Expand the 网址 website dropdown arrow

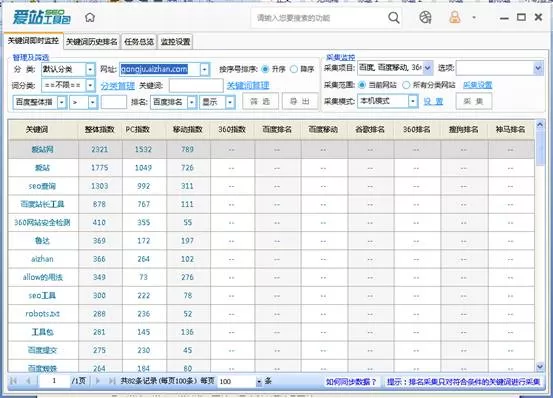[x=205, y=69]
